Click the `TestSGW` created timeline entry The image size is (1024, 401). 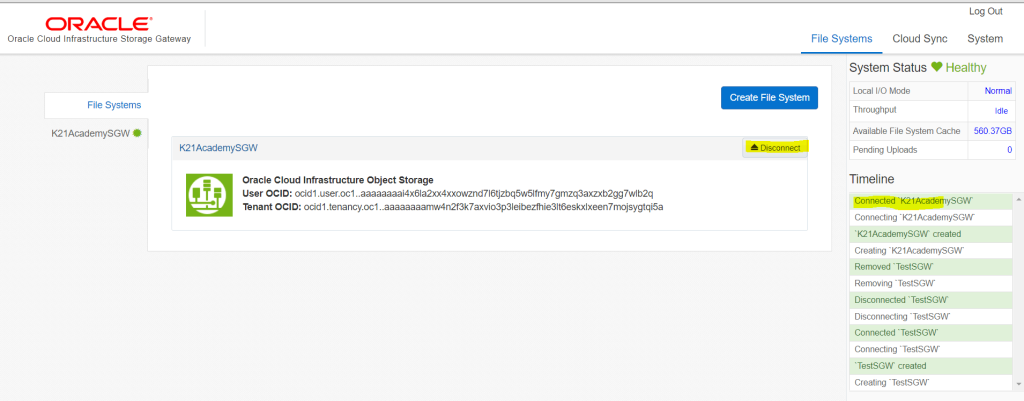pyautogui.click(x=931, y=366)
